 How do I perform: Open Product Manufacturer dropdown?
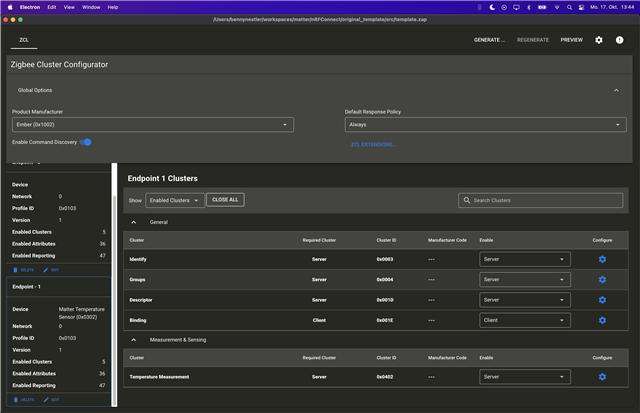pos(153,124)
